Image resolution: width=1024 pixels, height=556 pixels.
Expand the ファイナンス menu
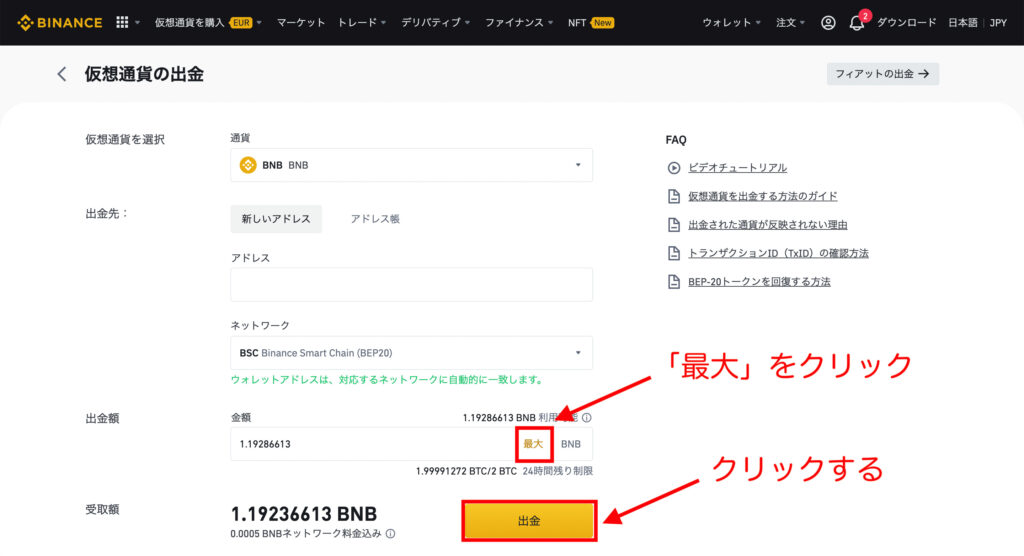[519, 23]
